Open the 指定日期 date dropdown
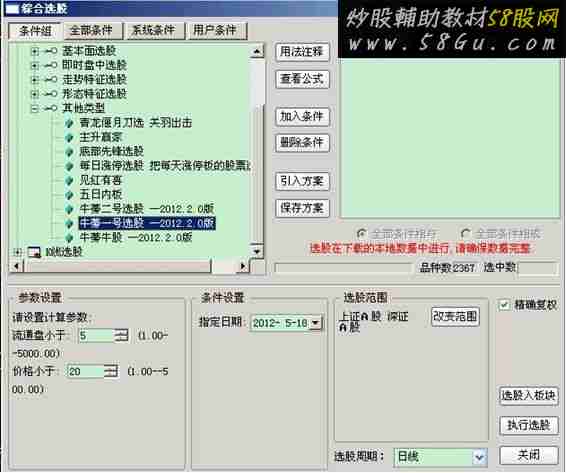The image size is (566, 473). coord(315,323)
